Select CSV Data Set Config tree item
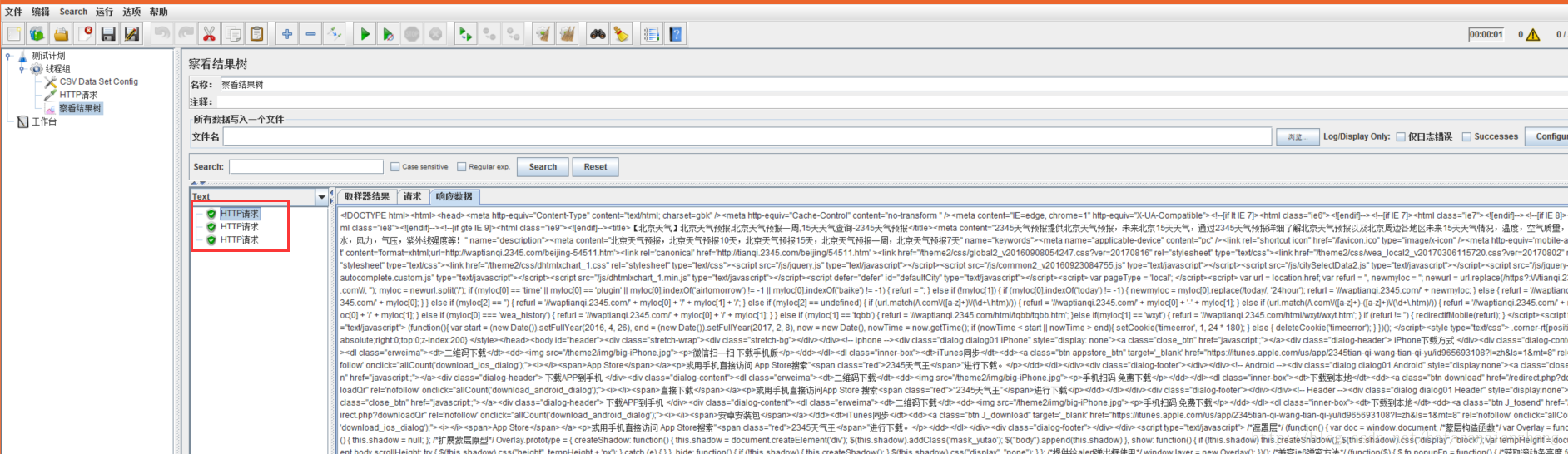The height and width of the screenshot is (454, 1568). (x=99, y=82)
